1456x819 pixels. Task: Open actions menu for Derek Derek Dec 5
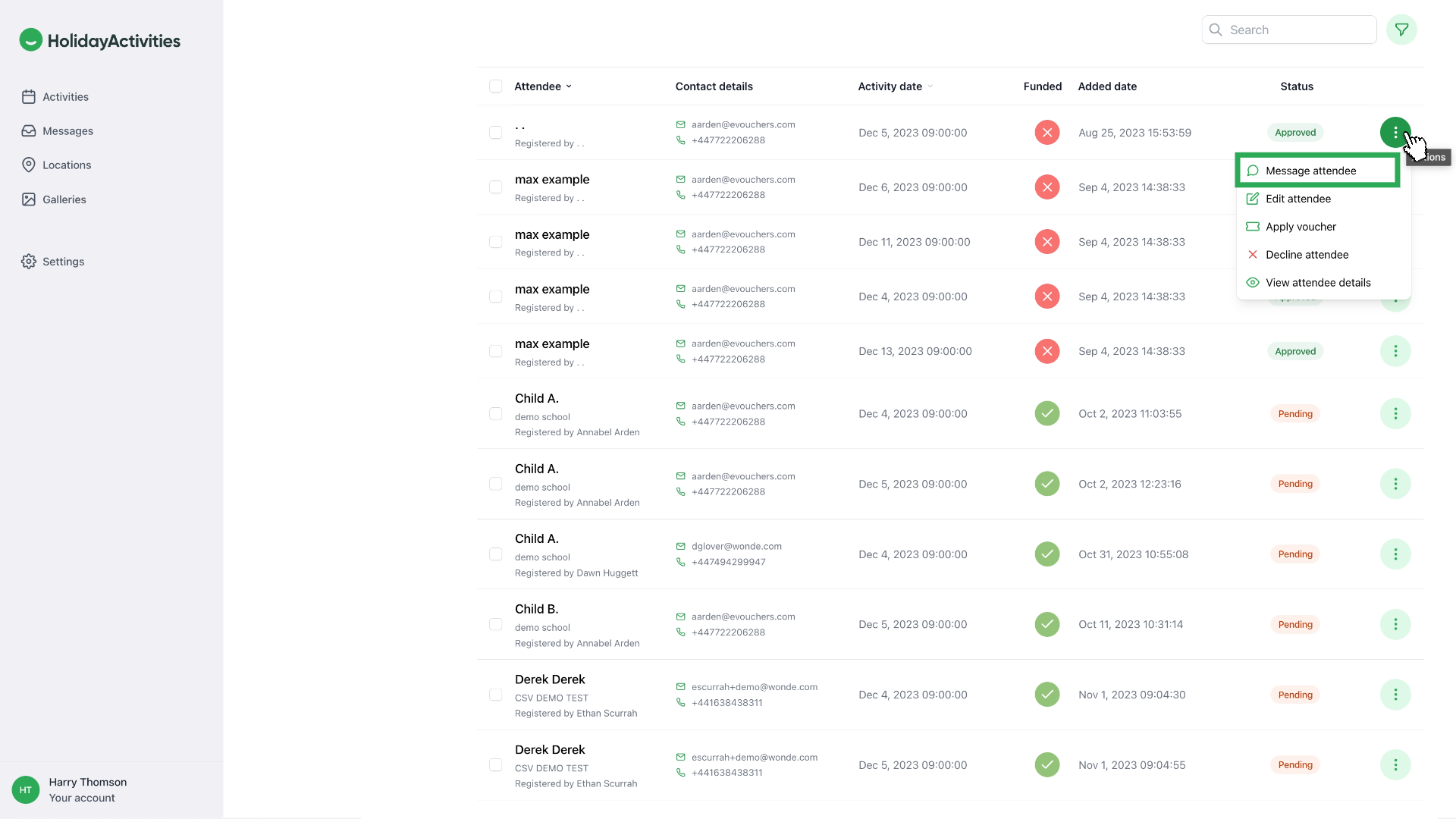[x=1395, y=765]
